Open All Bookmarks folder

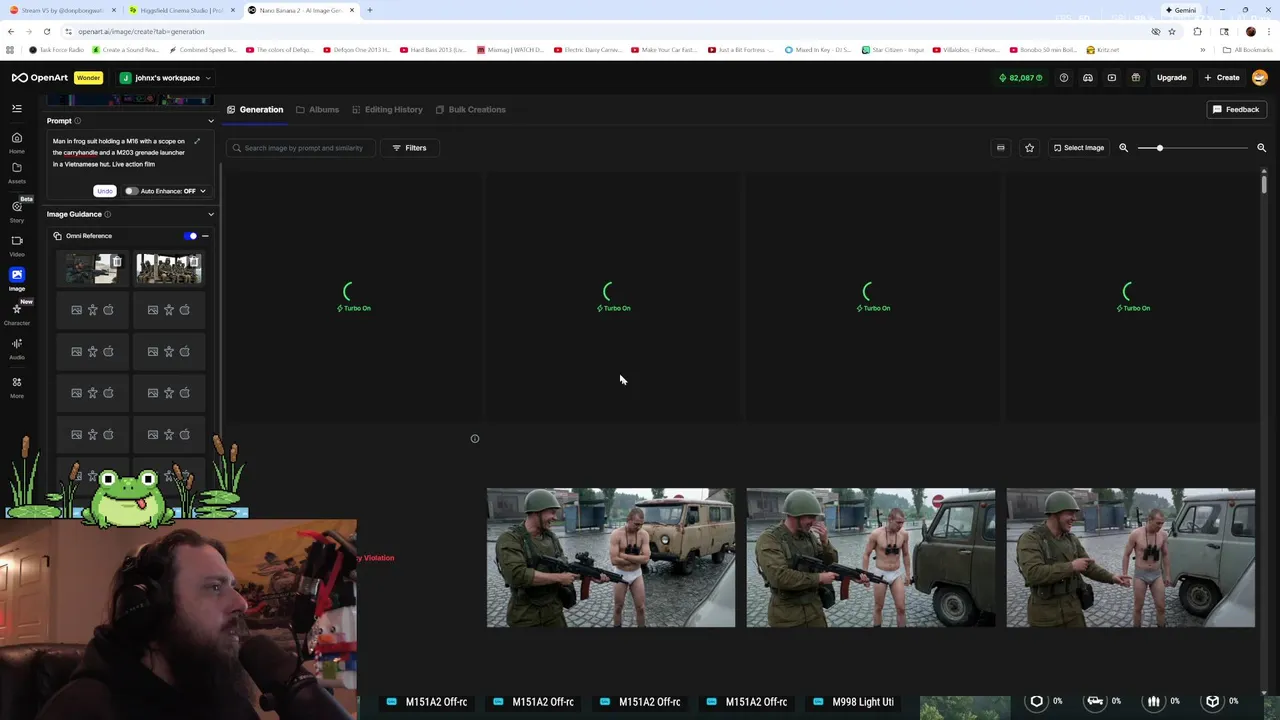[x=1248, y=49]
